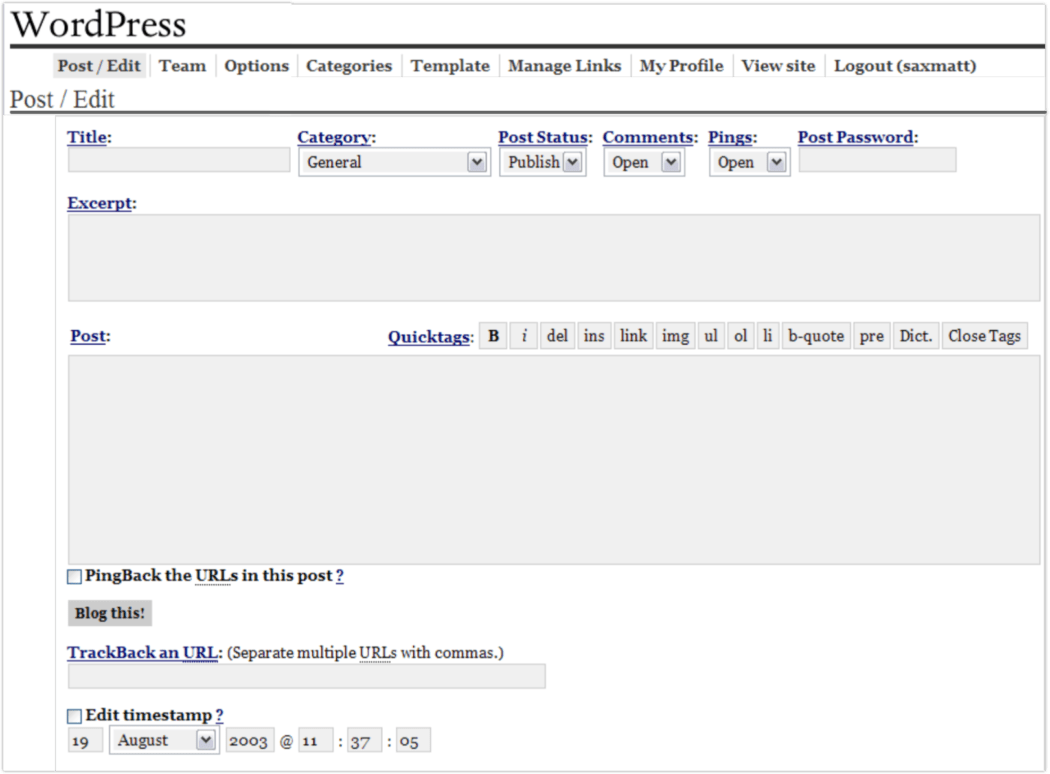Open the Comments status dropdown
This screenshot has width=1050, height=774.
click(x=644, y=162)
